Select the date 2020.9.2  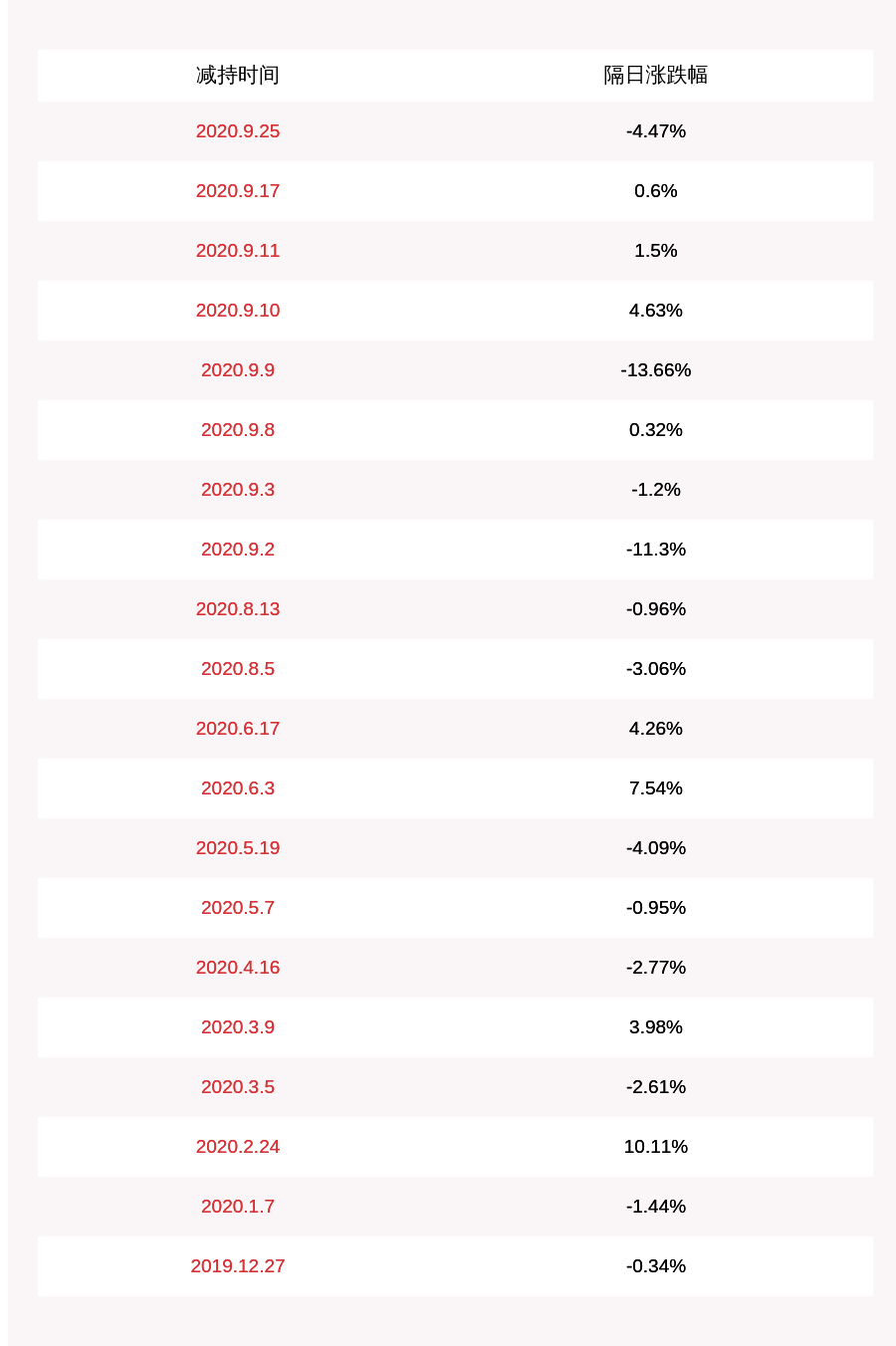(x=238, y=550)
